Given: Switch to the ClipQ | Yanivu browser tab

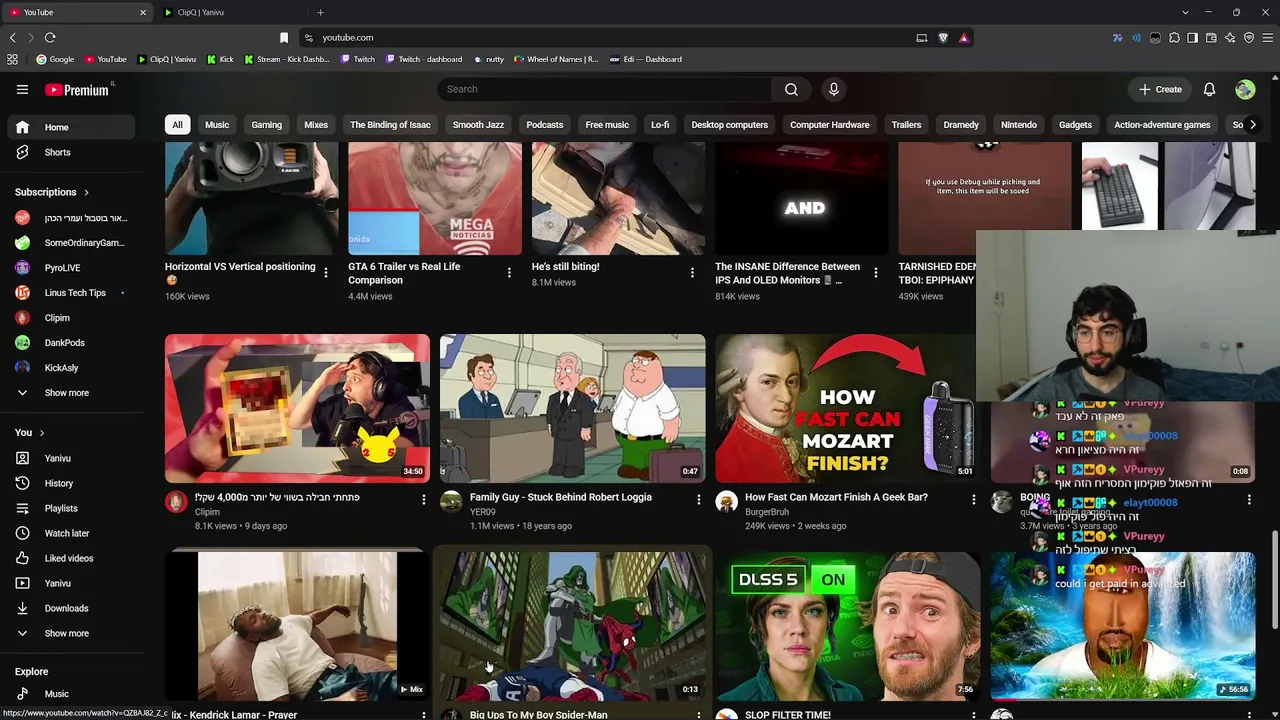Looking at the screenshot, I should (x=233, y=12).
